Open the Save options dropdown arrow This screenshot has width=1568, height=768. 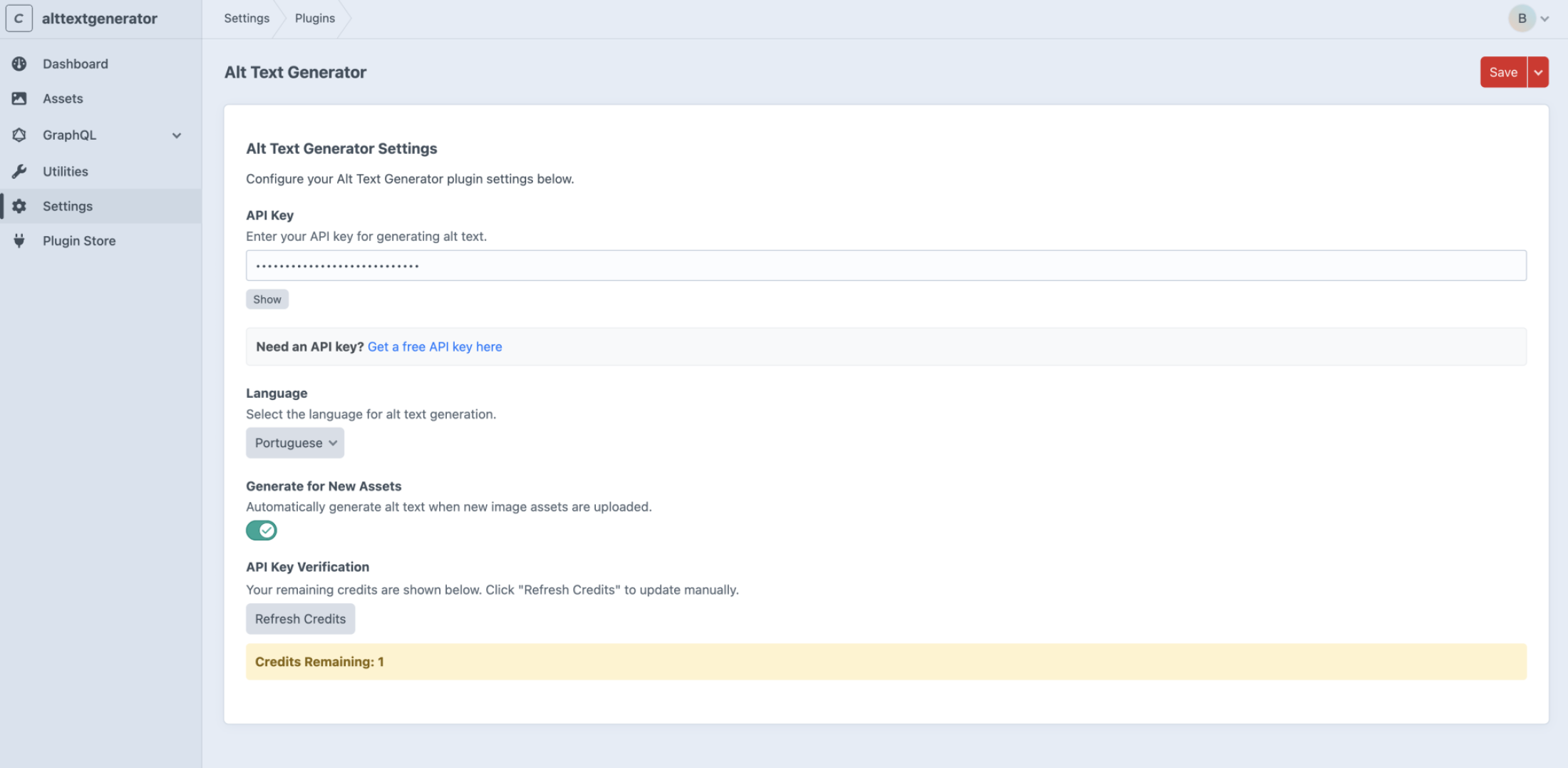1538,73
